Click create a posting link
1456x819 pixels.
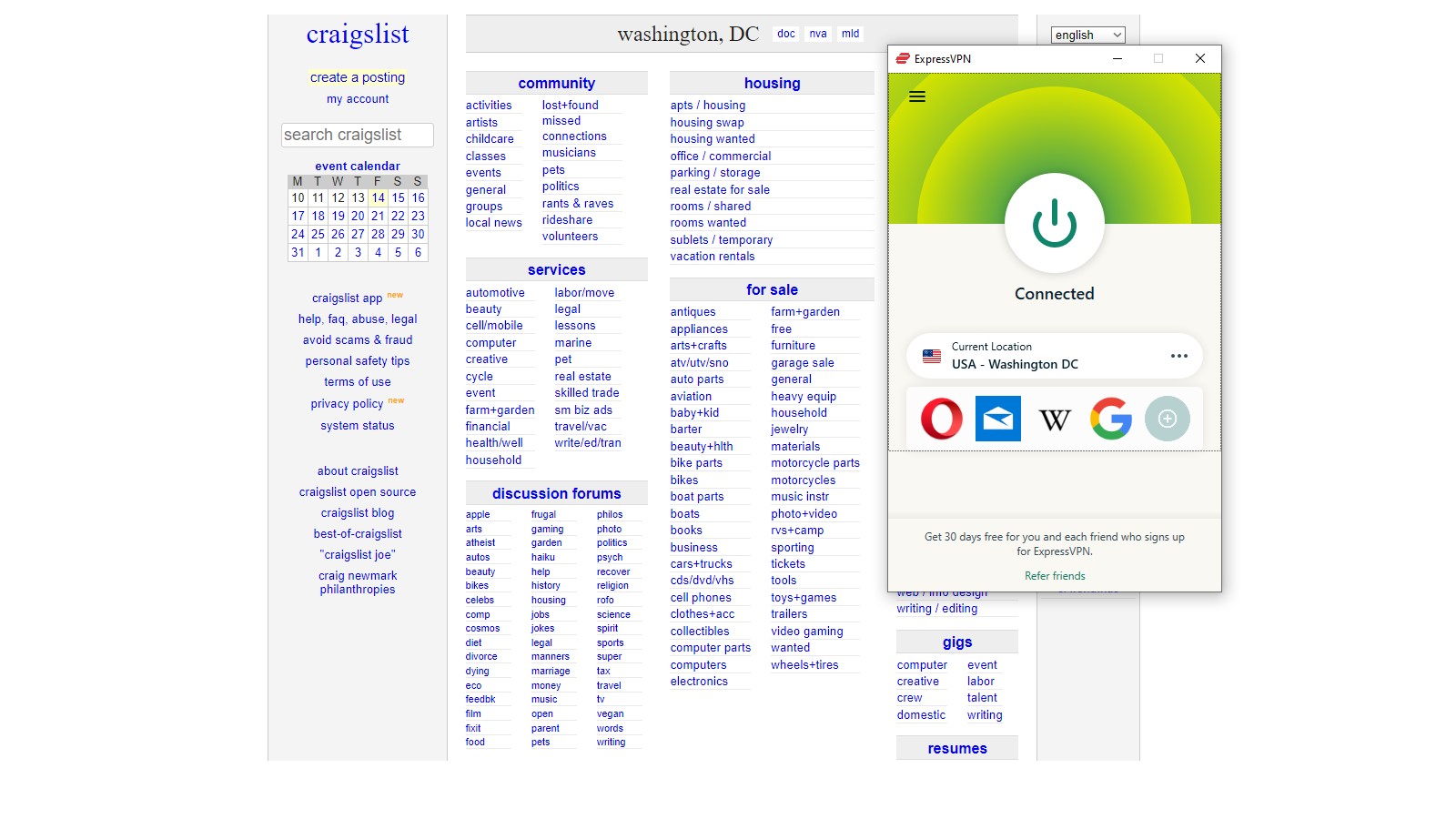[x=358, y=77]
